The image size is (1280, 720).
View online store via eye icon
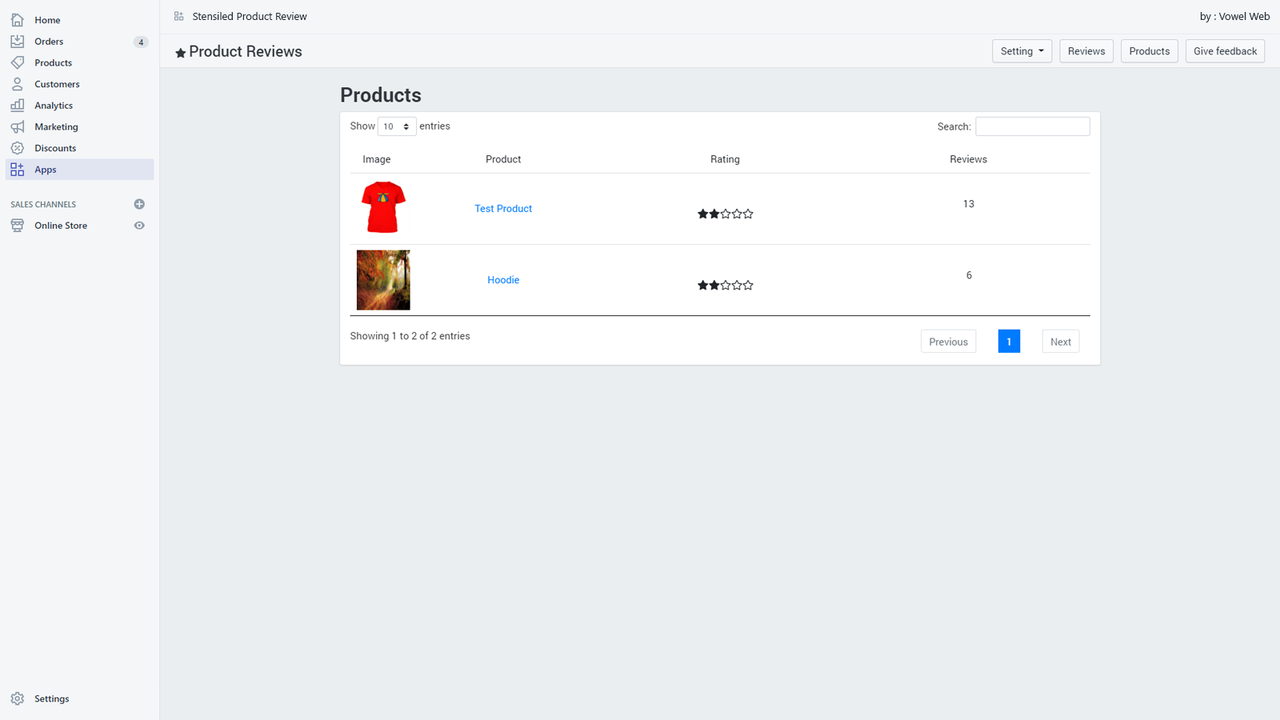pyautogui.click(x=139, y=226)
